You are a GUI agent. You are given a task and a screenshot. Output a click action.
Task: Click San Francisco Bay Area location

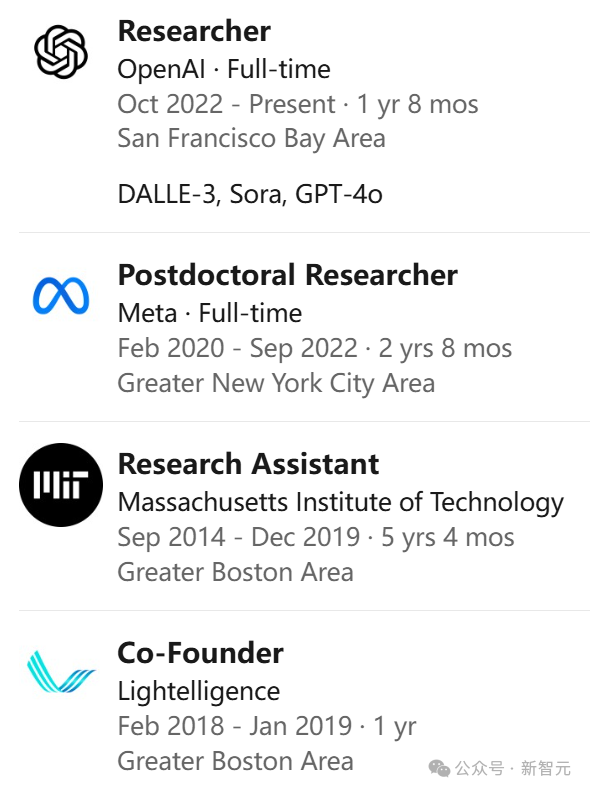252,139
